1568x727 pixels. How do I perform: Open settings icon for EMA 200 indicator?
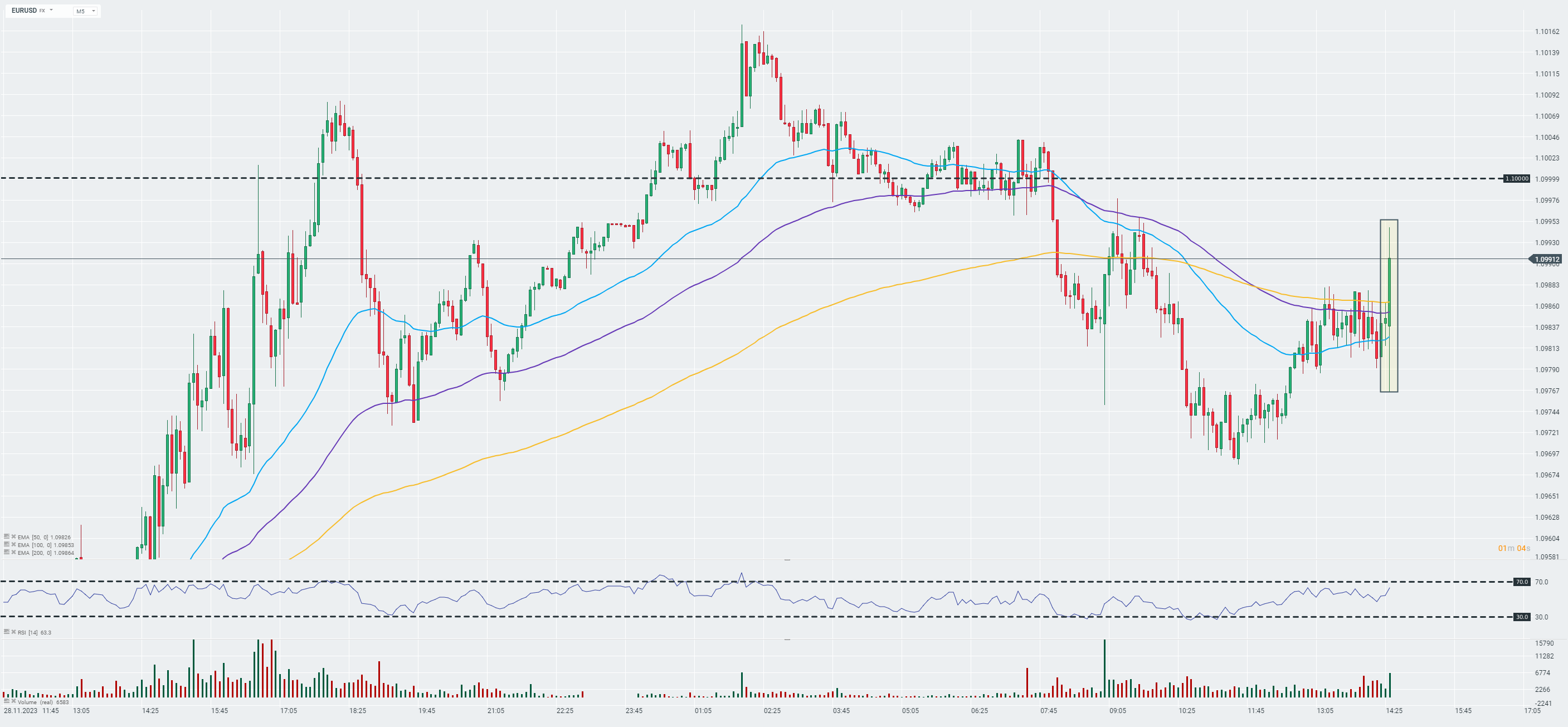click(x=6, y=553)
